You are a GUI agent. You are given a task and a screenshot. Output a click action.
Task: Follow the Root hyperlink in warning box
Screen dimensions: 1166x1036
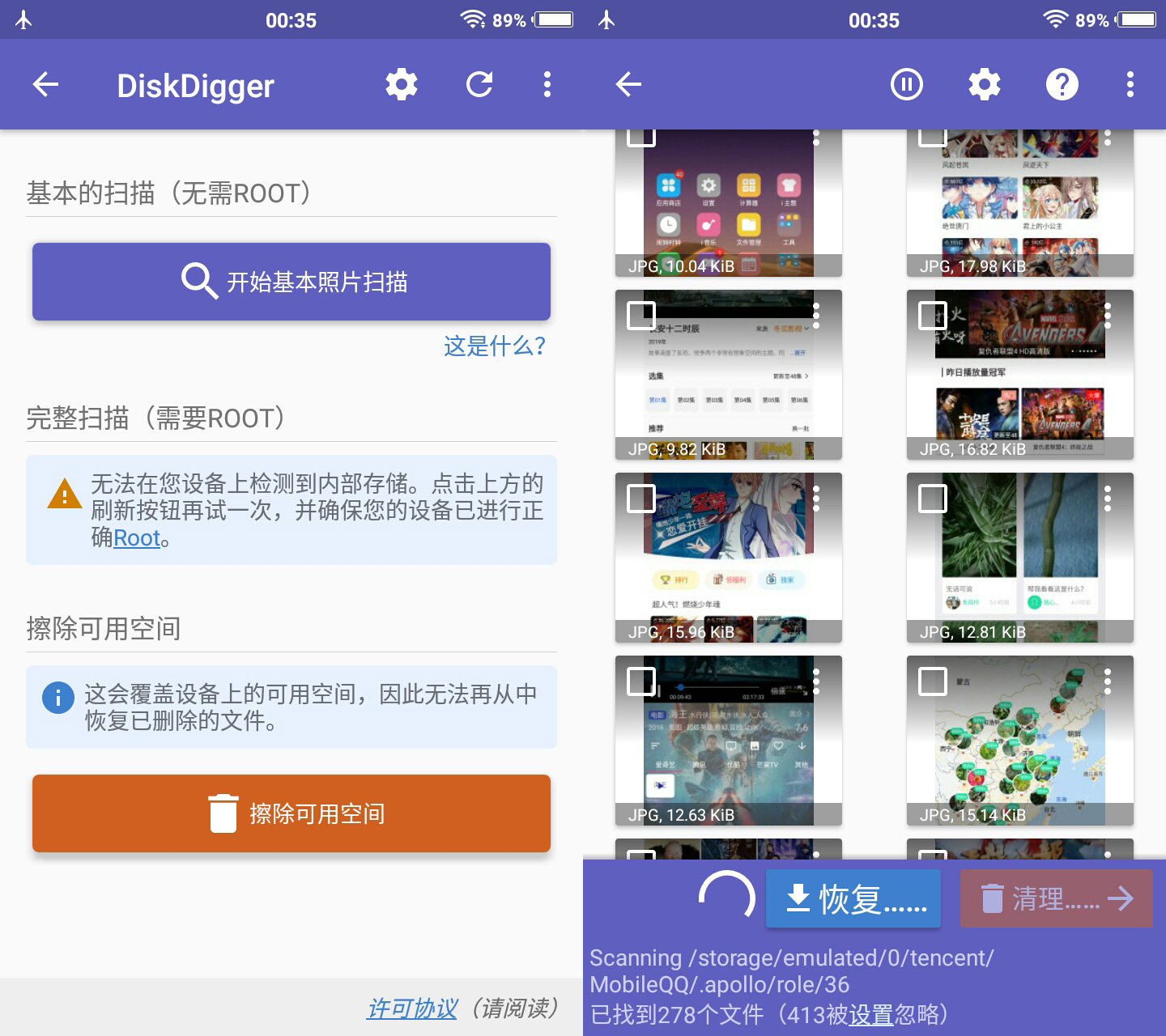tap(137, 537)
